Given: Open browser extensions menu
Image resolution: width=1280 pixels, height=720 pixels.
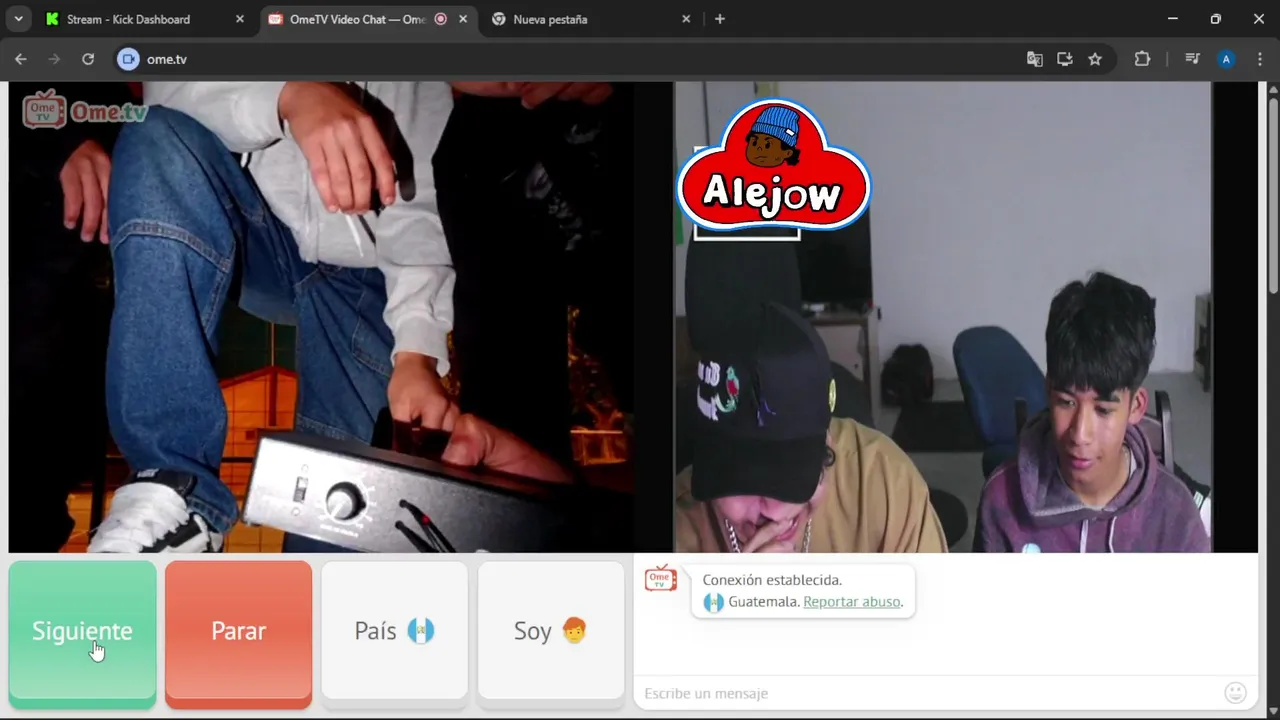Looking at the screenshot, I should coord(1142,59).
